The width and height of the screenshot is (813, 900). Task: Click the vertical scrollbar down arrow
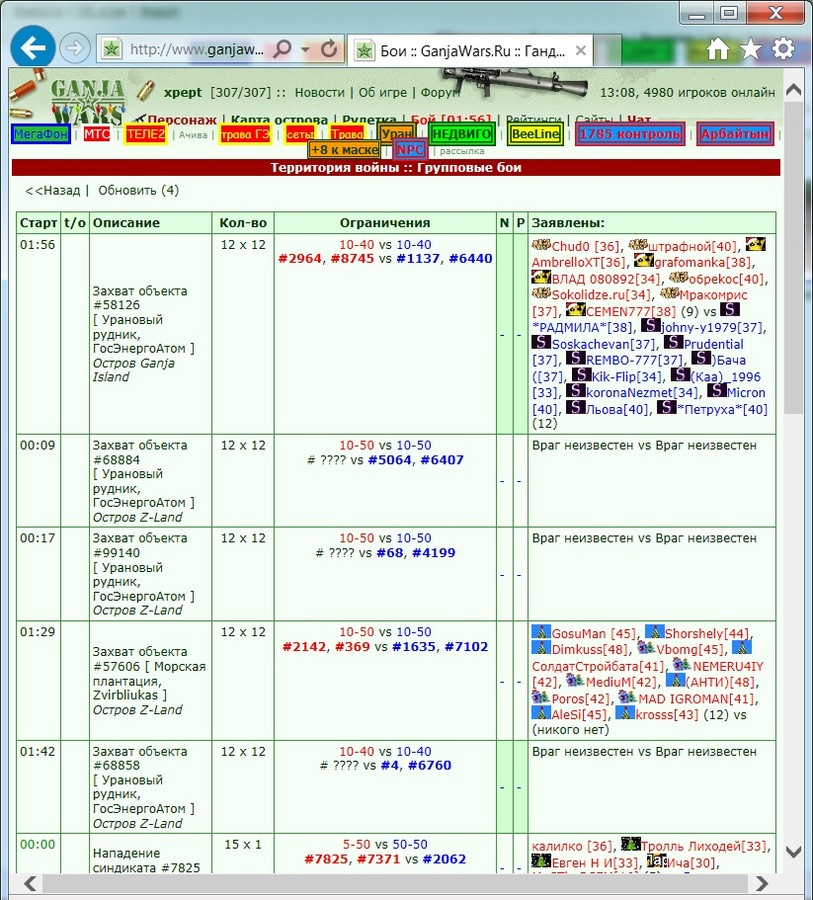tap(793, 852)
